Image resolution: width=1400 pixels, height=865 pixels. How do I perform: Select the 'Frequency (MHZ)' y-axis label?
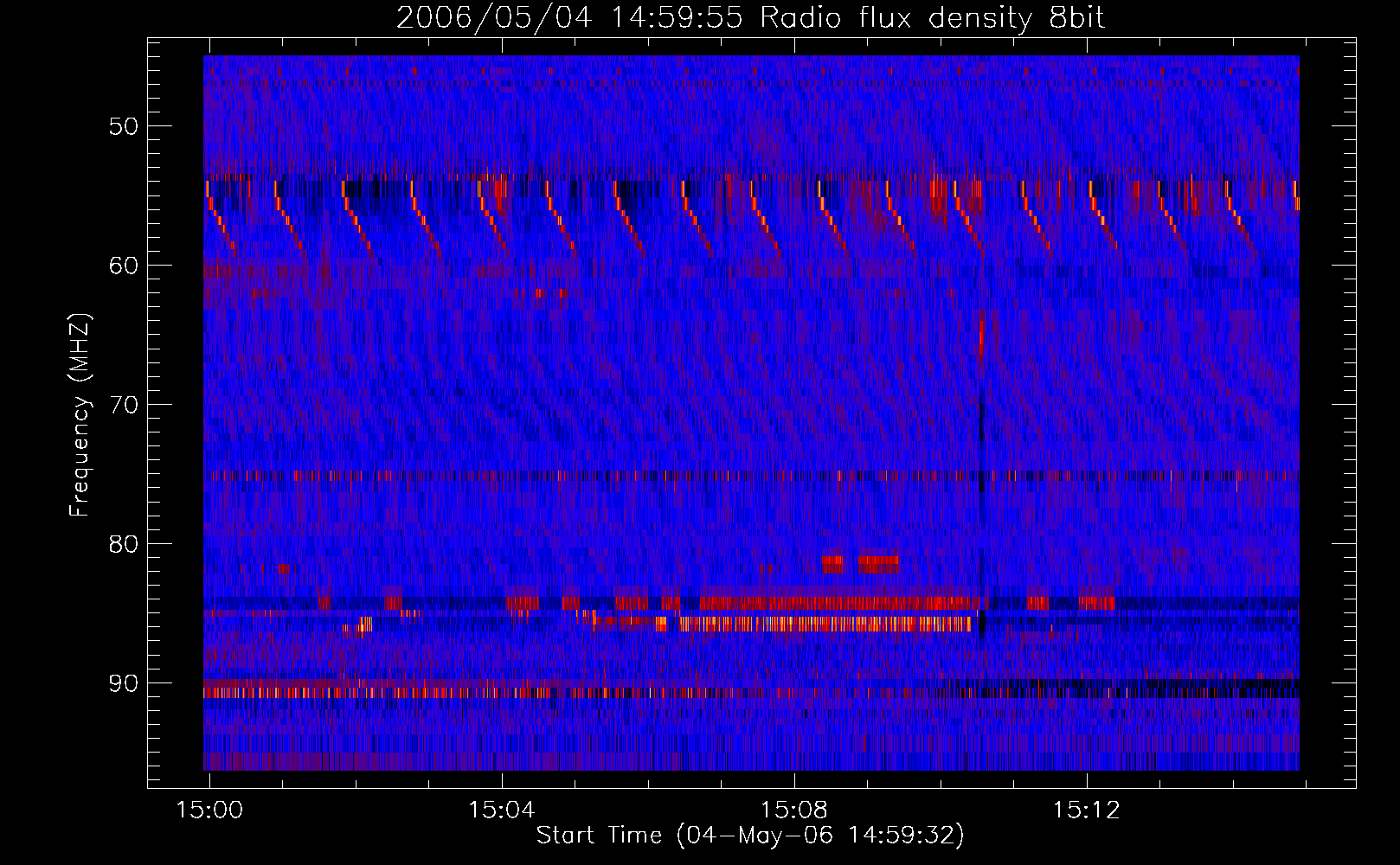coord(80,415)
